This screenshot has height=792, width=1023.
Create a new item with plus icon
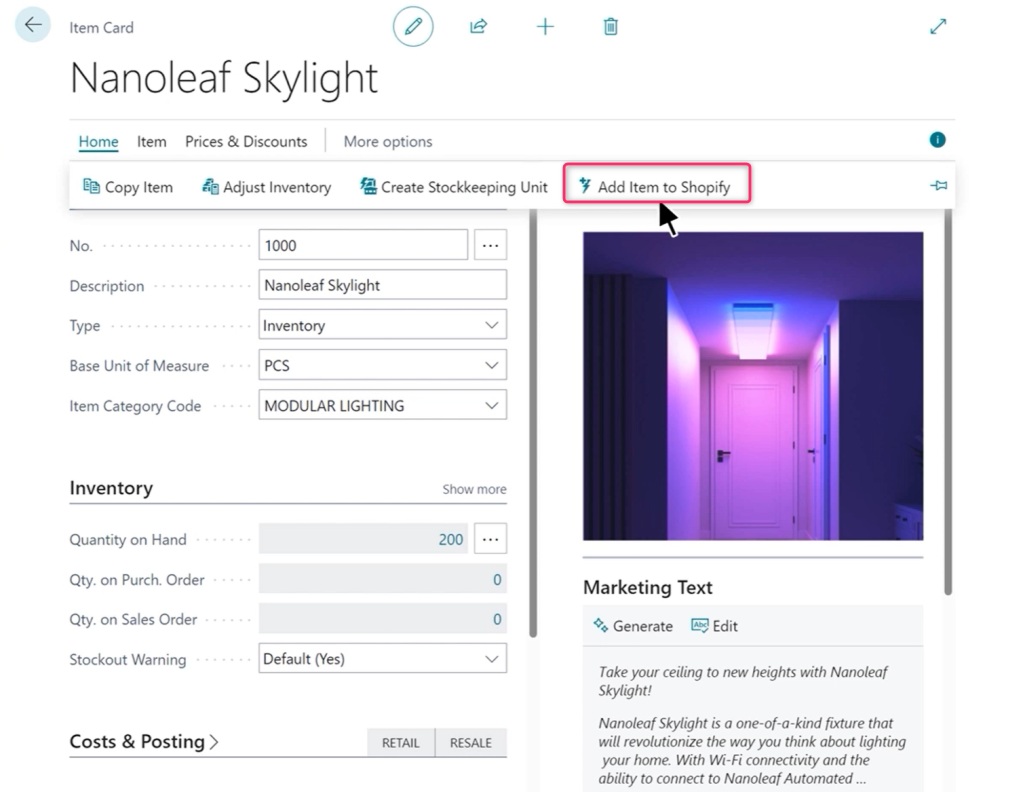point(545,27)
